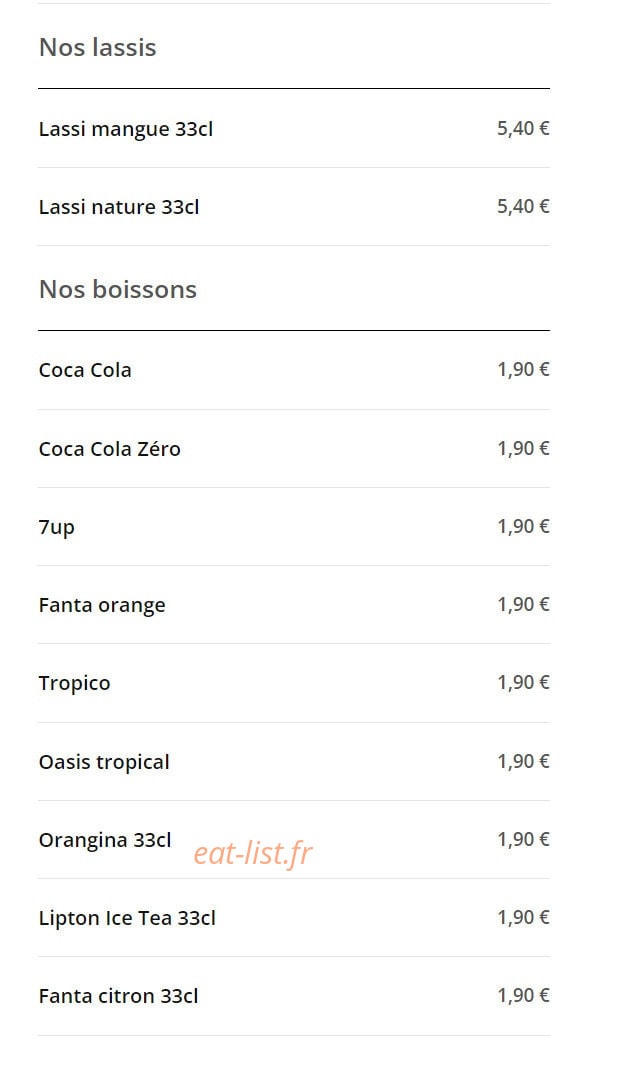Select the Fanta citron 33cl item

point(293,996)
